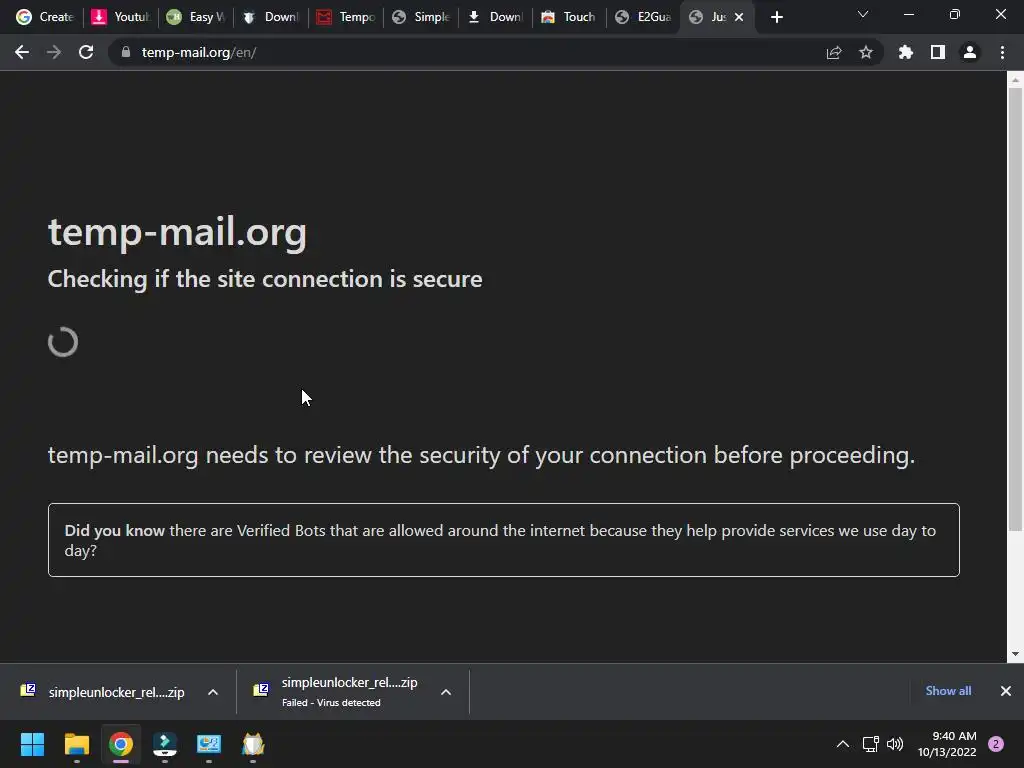Reload the temp-mail.org page
Viewport: 1024px width, 768px height.
pyautogui.click(x=86, y=52)
